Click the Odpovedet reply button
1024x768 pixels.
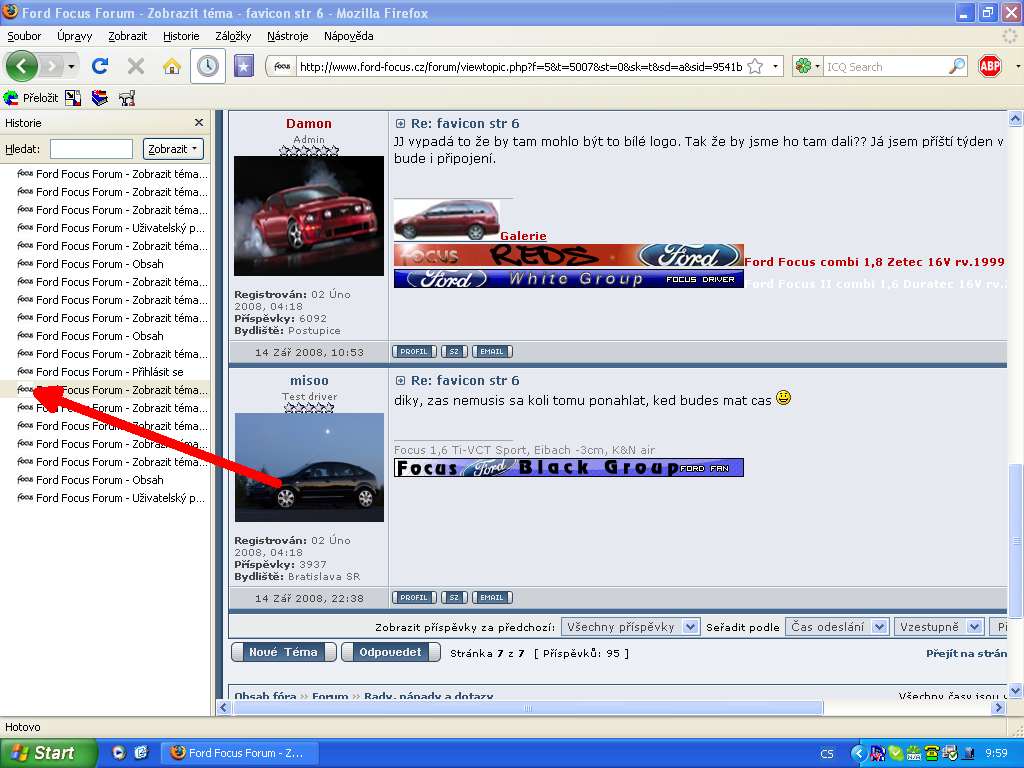pyautogui.click(x=390, y=652)
